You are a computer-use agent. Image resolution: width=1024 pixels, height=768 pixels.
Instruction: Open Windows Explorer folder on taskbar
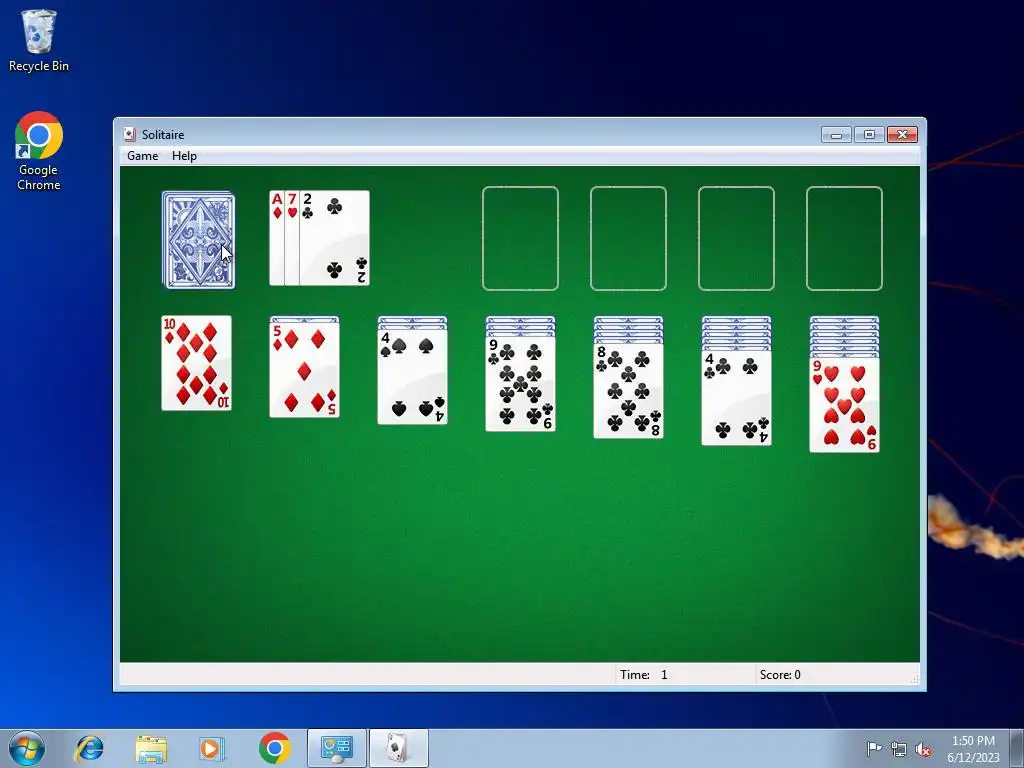coord(151,748)
